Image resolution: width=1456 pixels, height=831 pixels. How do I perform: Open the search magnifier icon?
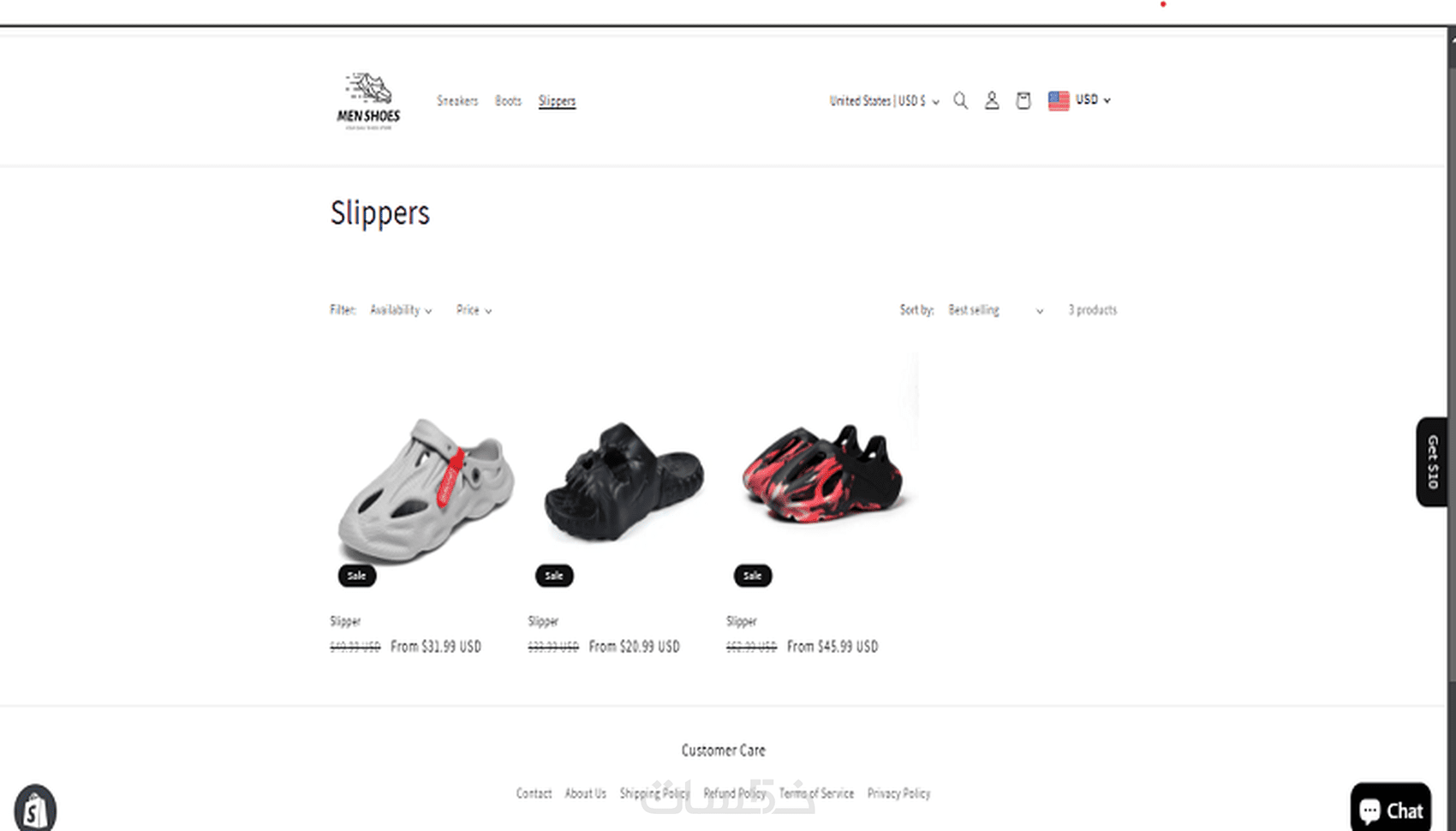pyautogui.click(x=961, y=101)
